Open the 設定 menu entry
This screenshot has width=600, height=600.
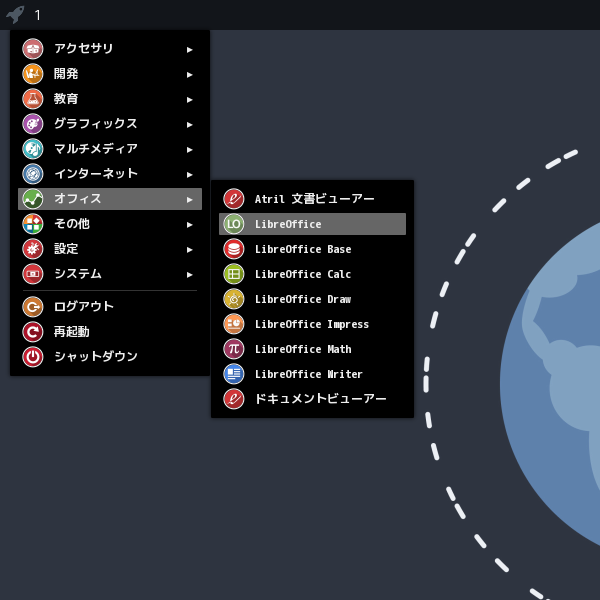click(110, 249)
